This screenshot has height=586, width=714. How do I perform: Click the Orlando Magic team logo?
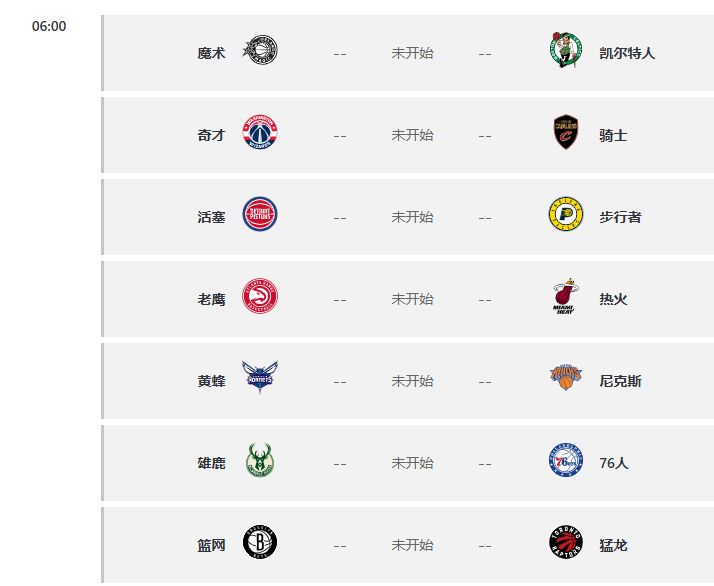[260, 52]
